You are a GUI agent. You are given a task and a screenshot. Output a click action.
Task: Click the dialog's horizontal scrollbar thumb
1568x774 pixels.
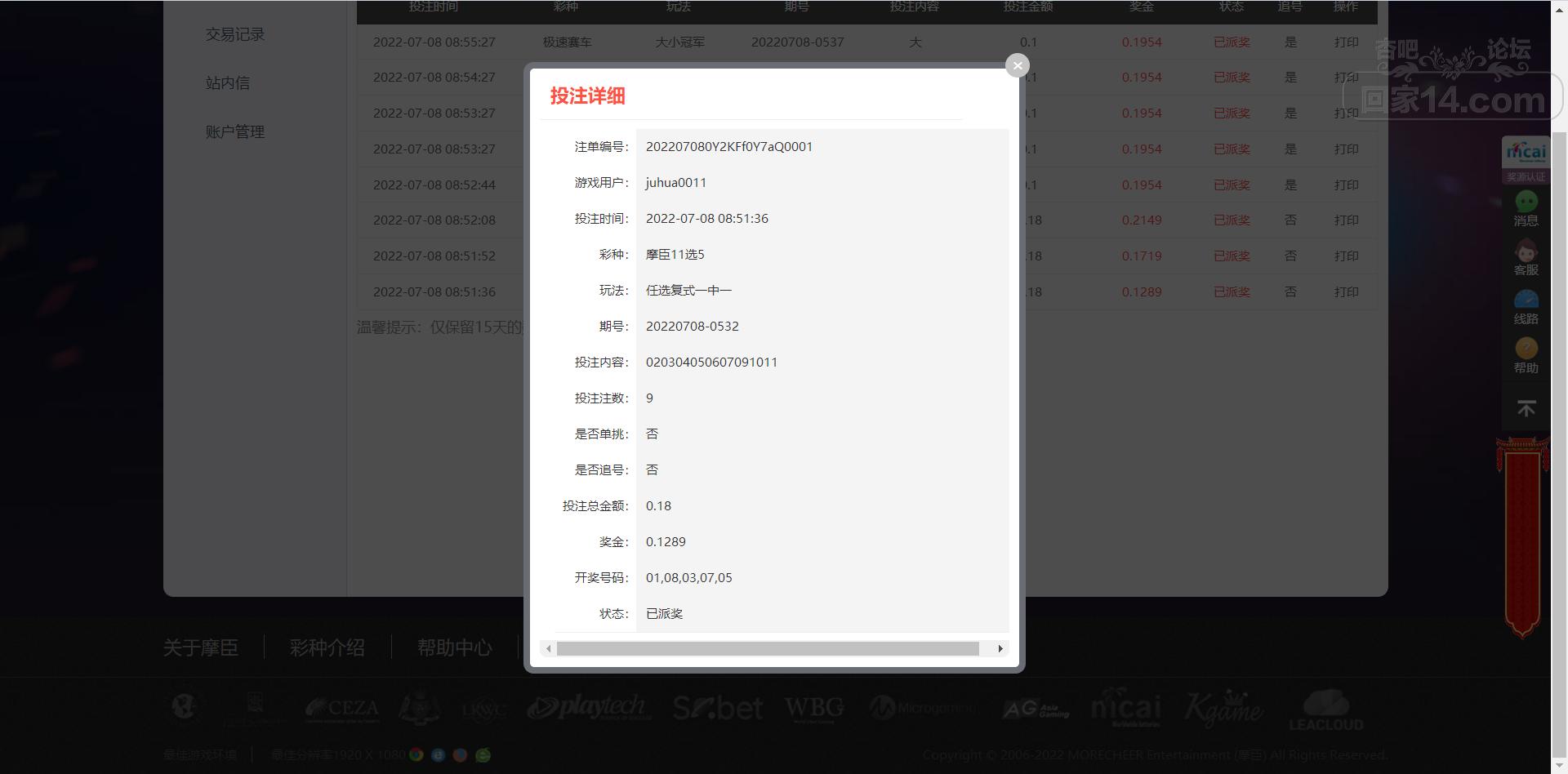(768, 648)
